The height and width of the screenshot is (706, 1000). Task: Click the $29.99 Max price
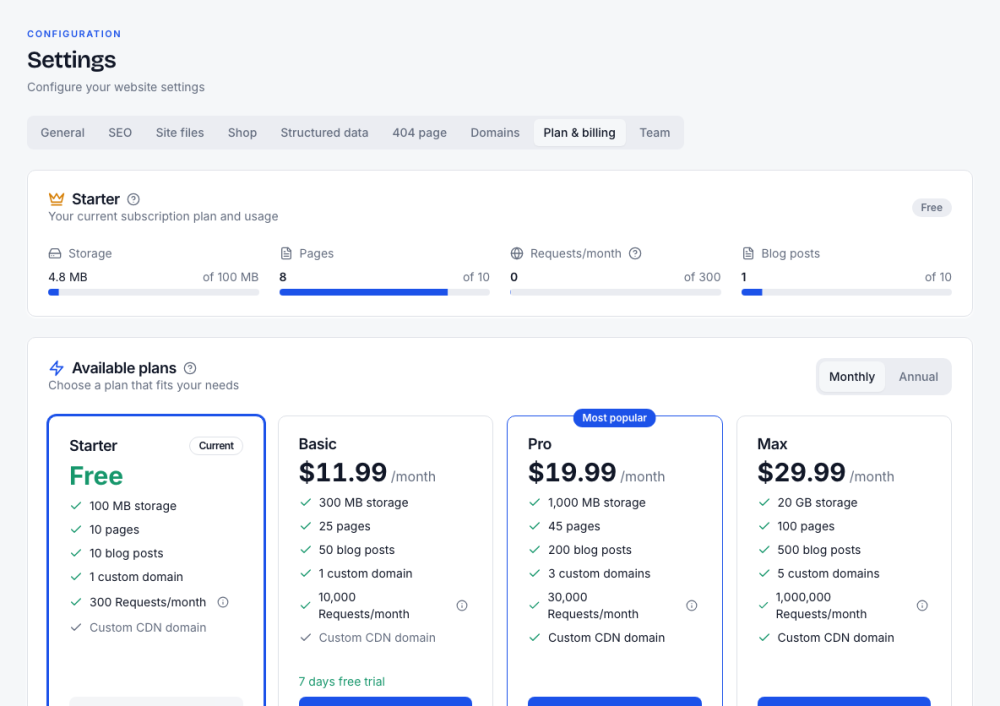pos(802,473)
